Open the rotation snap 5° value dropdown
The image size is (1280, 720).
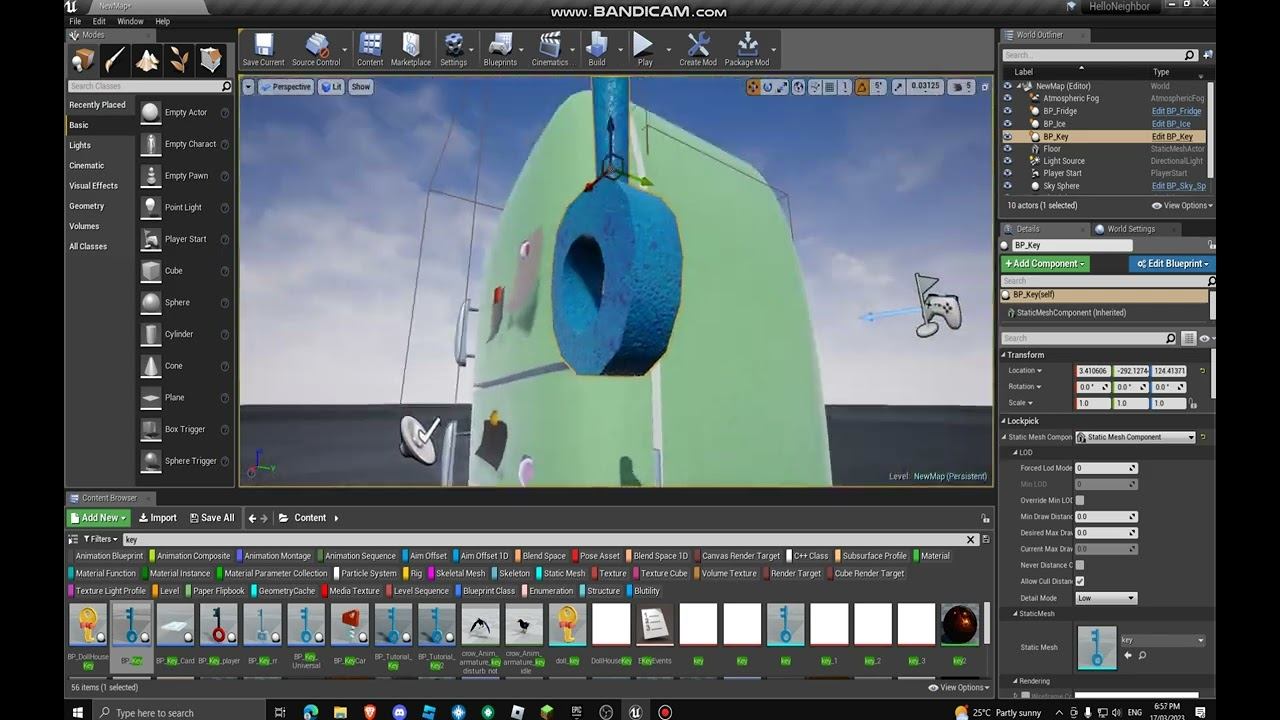(x=879, y=87)
